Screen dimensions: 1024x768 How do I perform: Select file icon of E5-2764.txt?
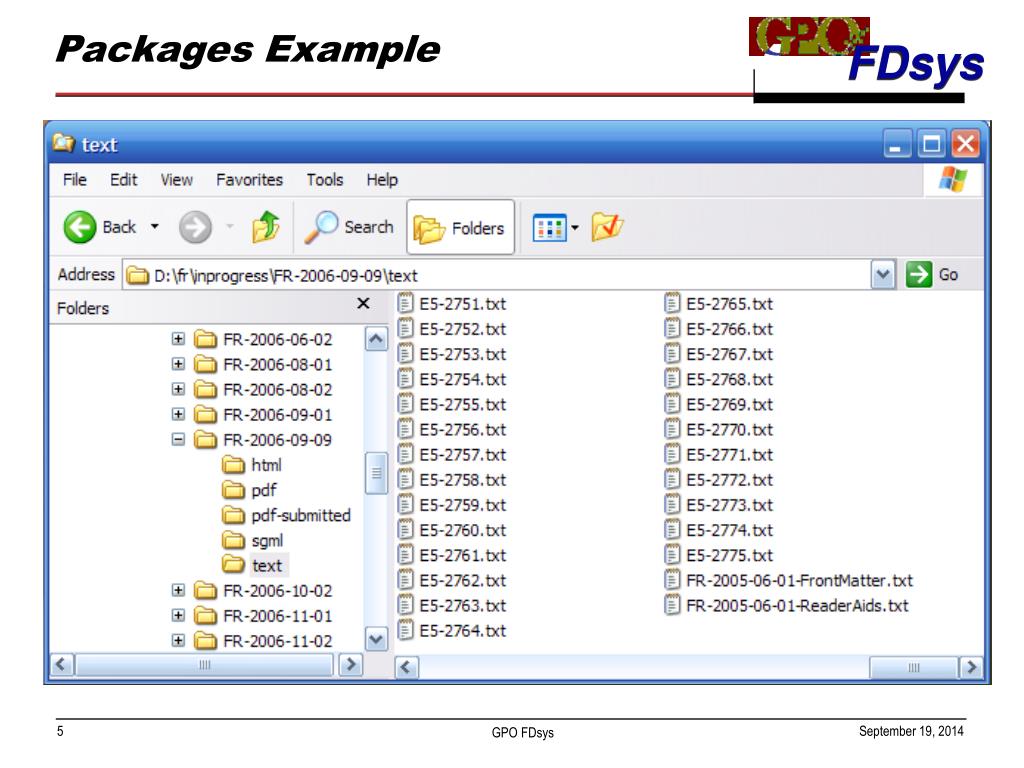[x=406, y=630]
